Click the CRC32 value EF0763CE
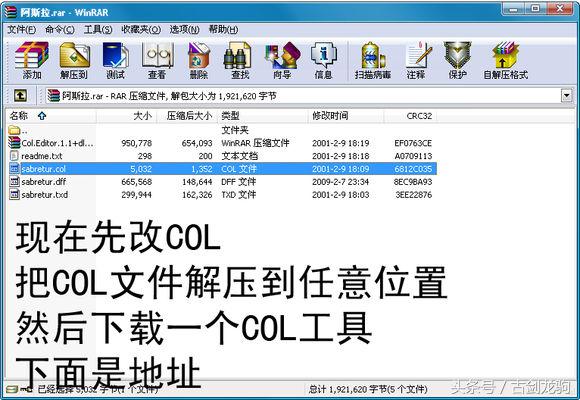The height and width of the screenshot is (400, 580). [x=413, y=143]
